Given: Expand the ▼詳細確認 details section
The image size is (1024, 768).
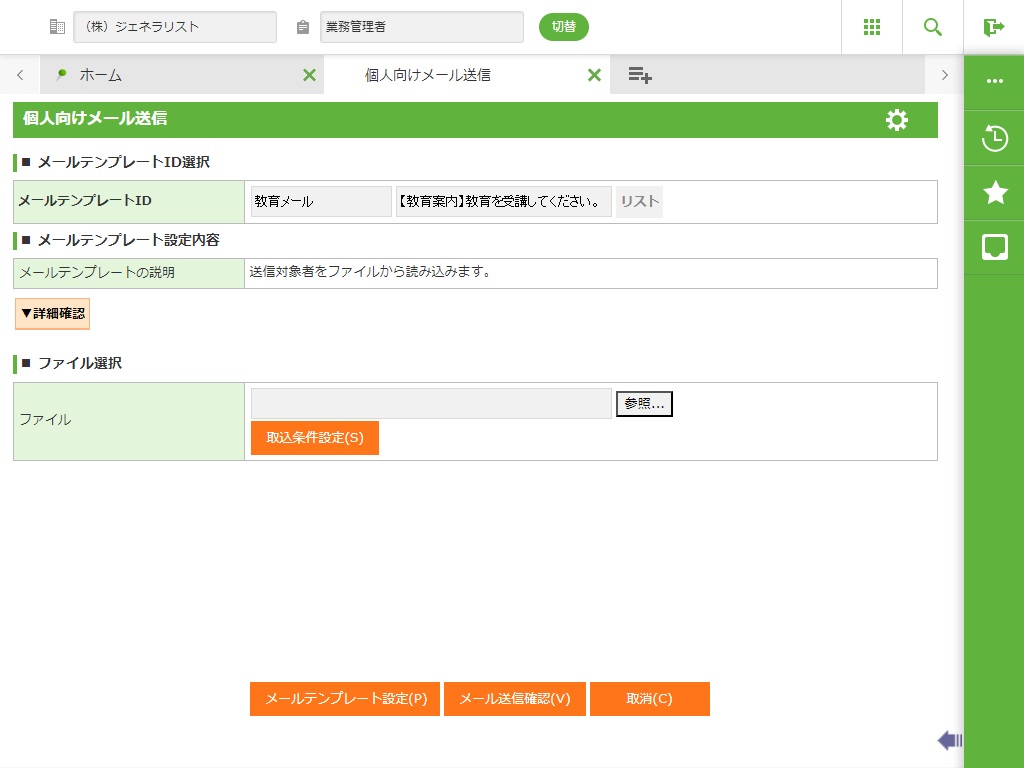Looking at the screenshot, I should click(52, 313).
